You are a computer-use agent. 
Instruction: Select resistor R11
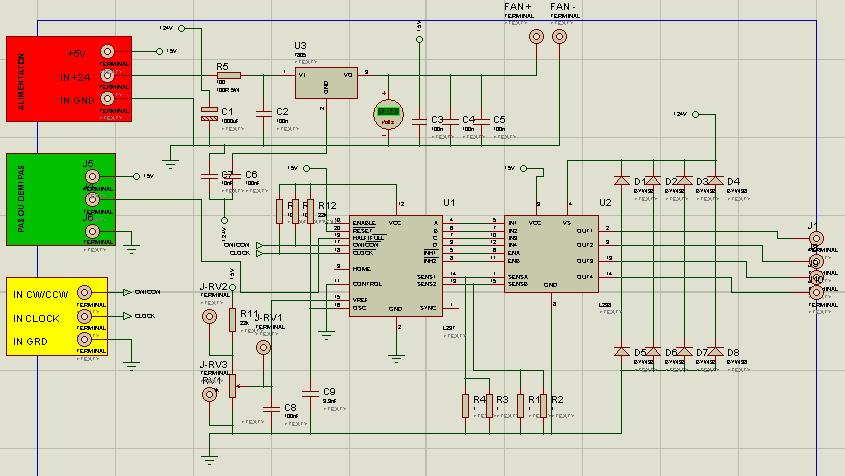(232, 320)
